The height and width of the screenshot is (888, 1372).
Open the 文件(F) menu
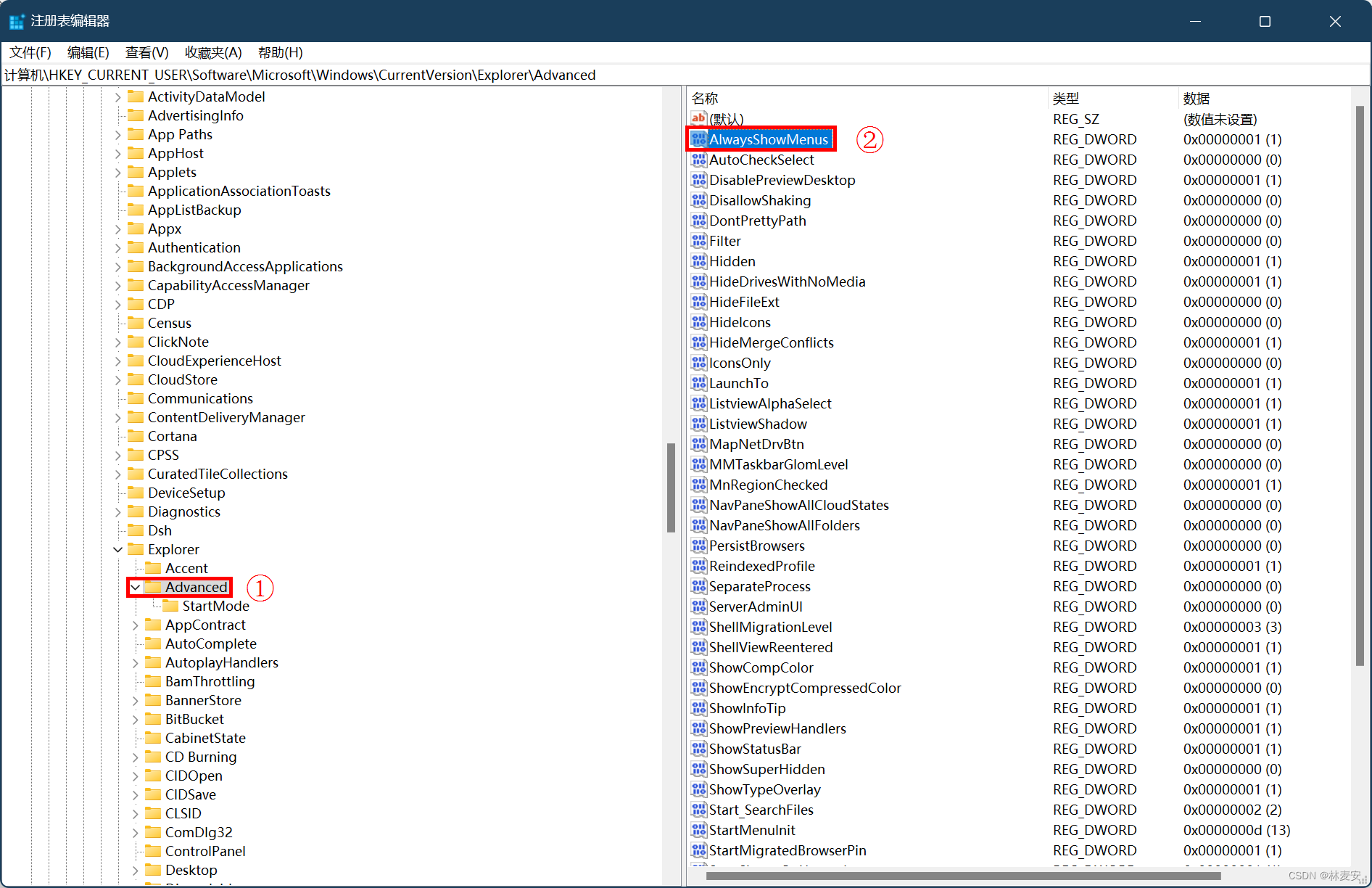coord(30,52)
